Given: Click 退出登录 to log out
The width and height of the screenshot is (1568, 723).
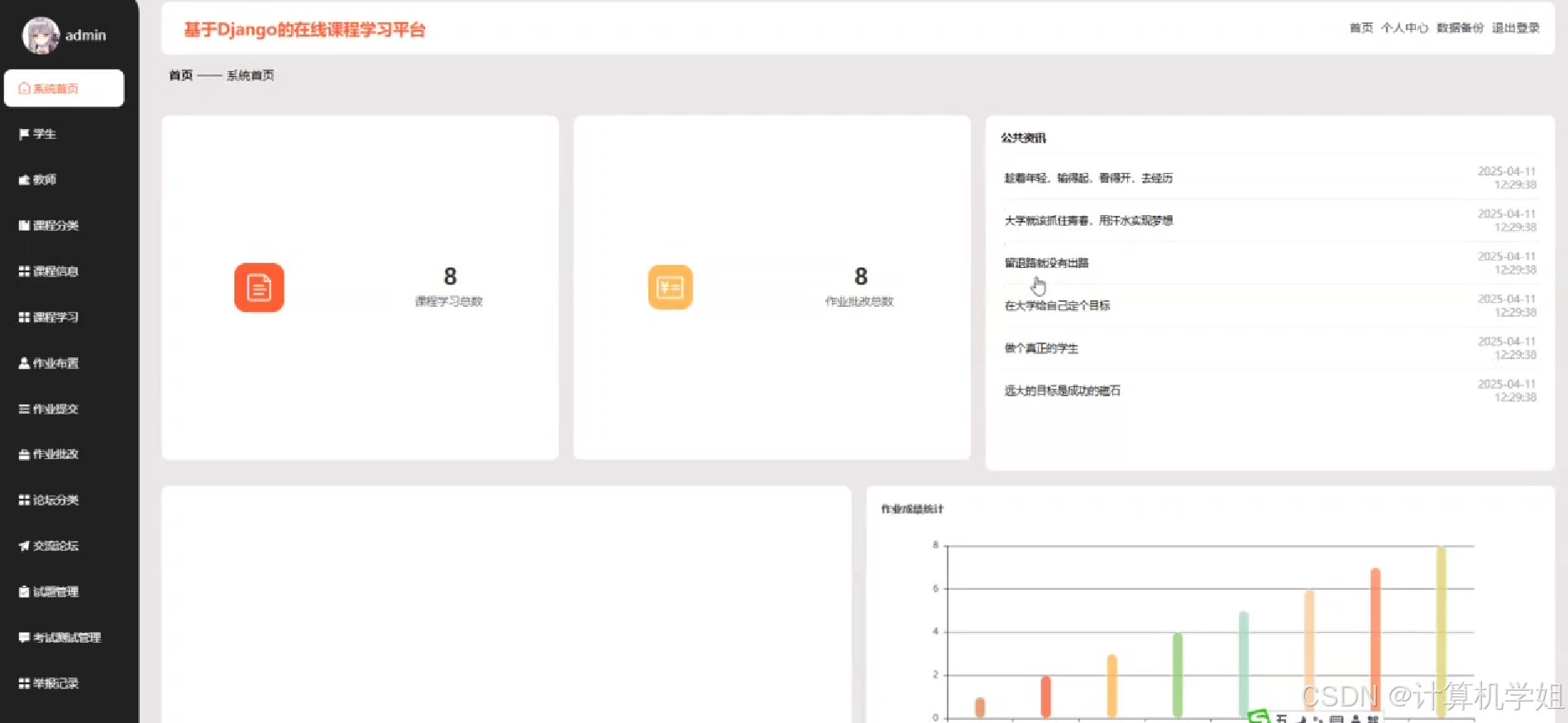Looking at the screenshot, I should click(1516, 28).
